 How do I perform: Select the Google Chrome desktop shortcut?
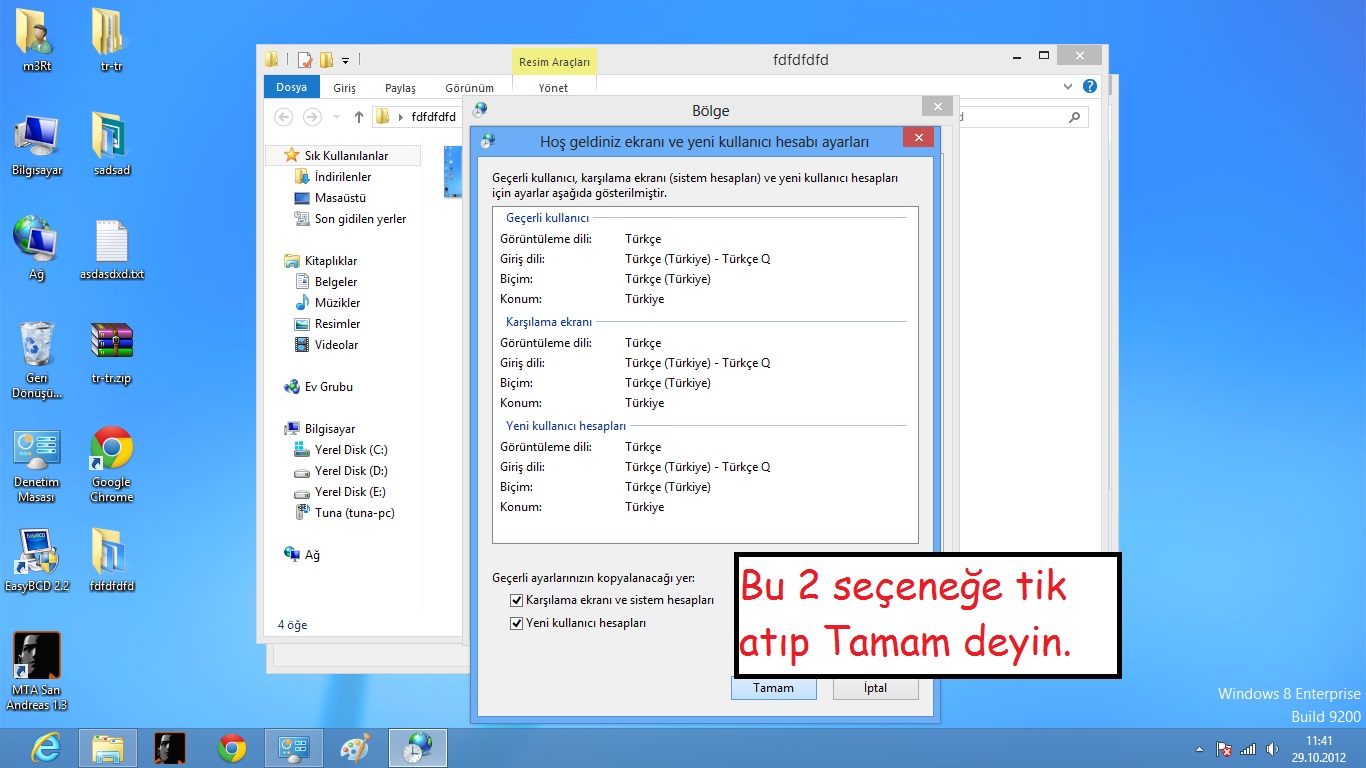[112, 465]
